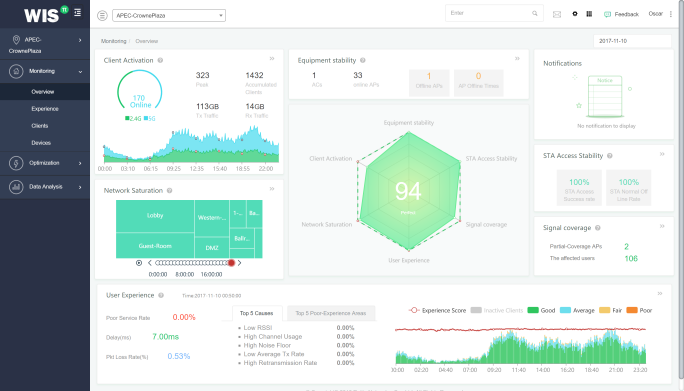This screenshot has height=391, width=684.
Task: Click the red timeline position marker
Action: coord(231,263)
